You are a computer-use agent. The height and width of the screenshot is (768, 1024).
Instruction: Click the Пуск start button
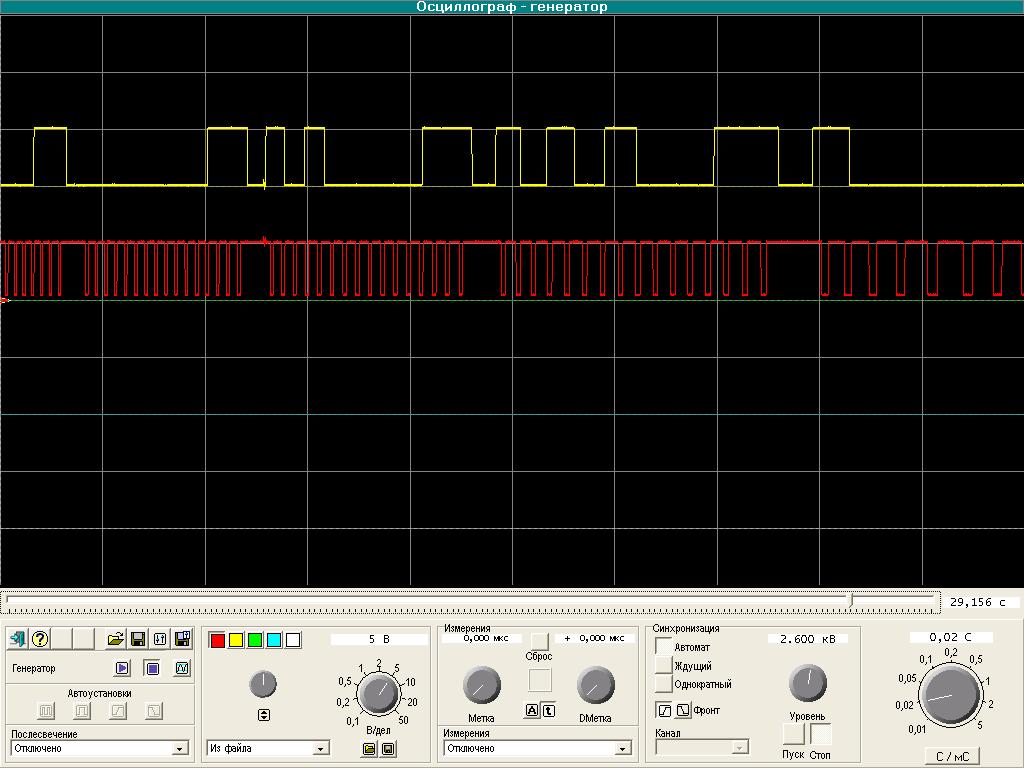pos(793,734)
